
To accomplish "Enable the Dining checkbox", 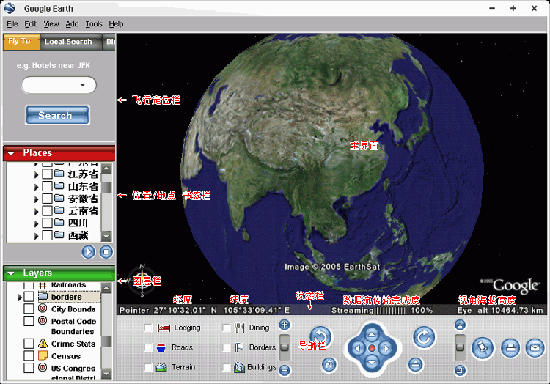I will click(x=227, y=328).
